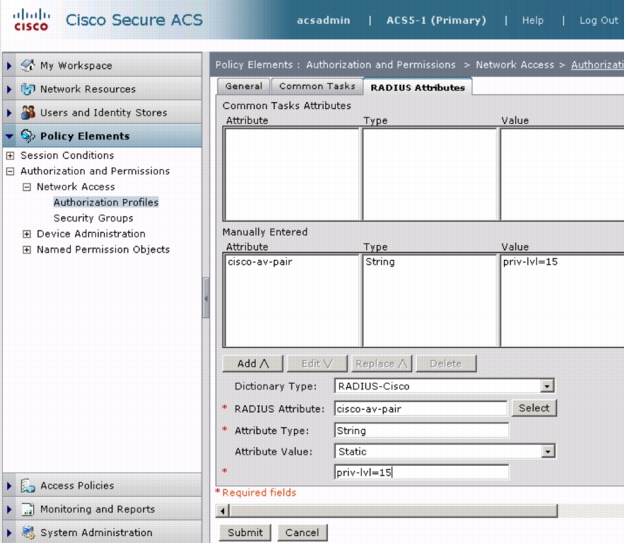Open Device Administration tree item
626x544 pixels.
pos(91,234)
